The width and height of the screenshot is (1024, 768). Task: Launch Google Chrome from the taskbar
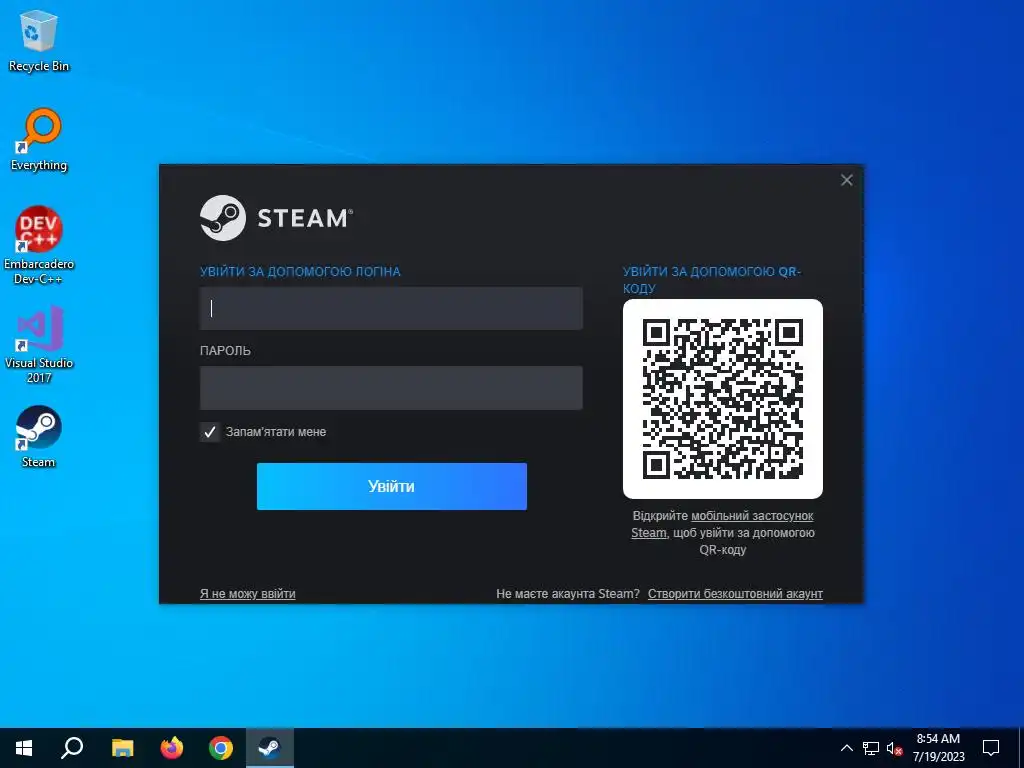[221, 748]
